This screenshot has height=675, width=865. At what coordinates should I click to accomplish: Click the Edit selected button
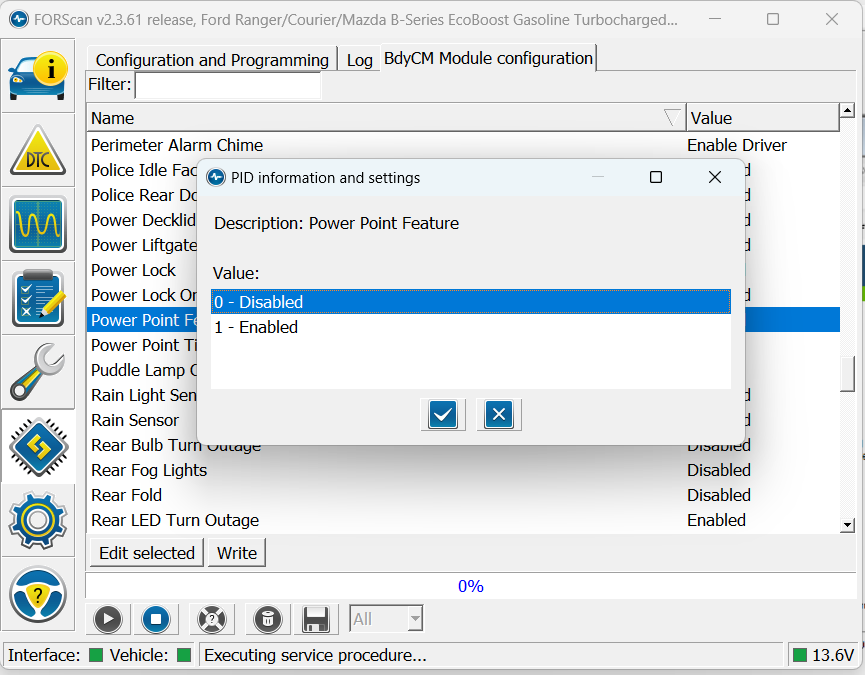click(147, 553)
